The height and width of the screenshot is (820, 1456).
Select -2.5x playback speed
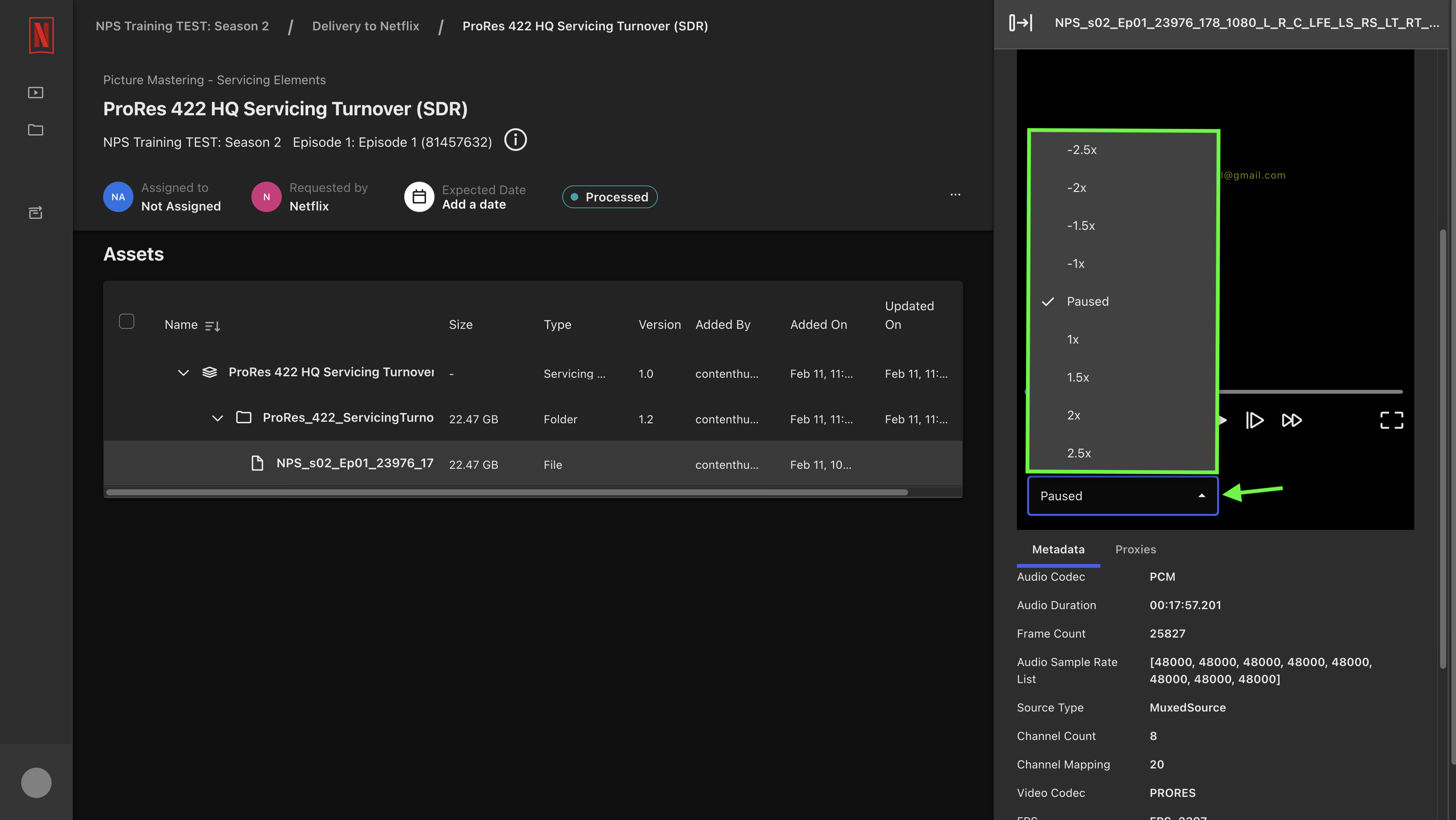(x=1123, y=150)
